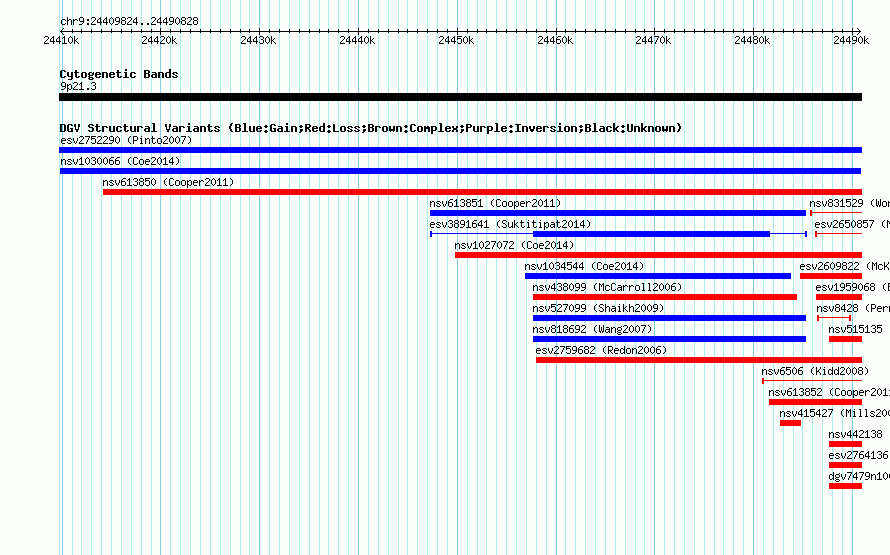
Task: Select the red nsv1027072 loss bar
Action: coord(658,255)
